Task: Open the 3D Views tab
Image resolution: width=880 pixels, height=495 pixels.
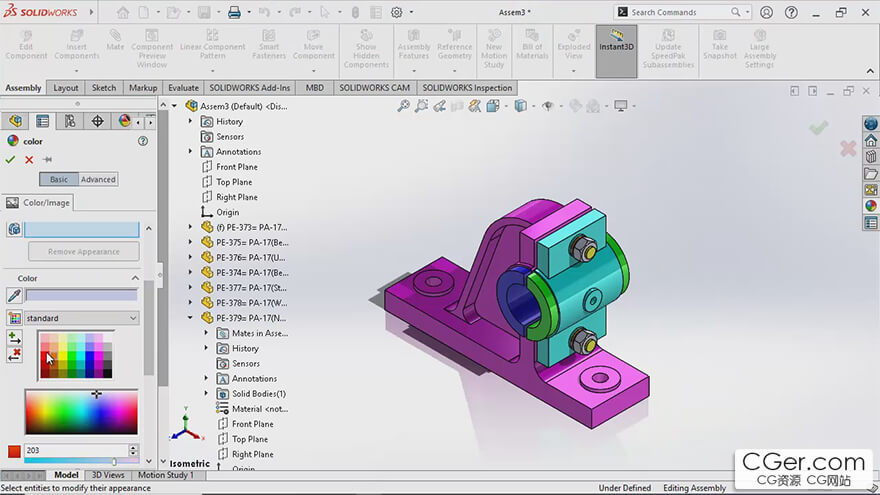Action: 108,475
